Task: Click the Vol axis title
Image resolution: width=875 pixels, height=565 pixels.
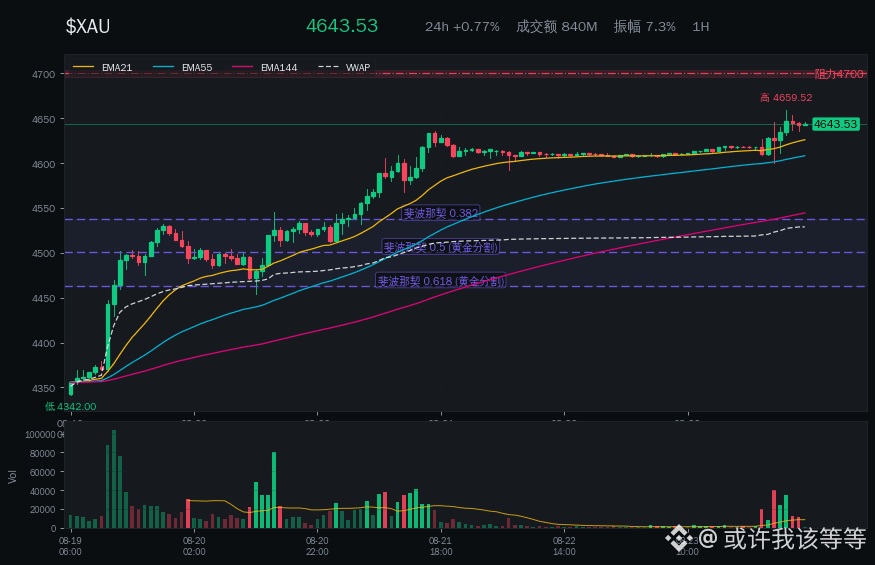Action: point(12,476)
